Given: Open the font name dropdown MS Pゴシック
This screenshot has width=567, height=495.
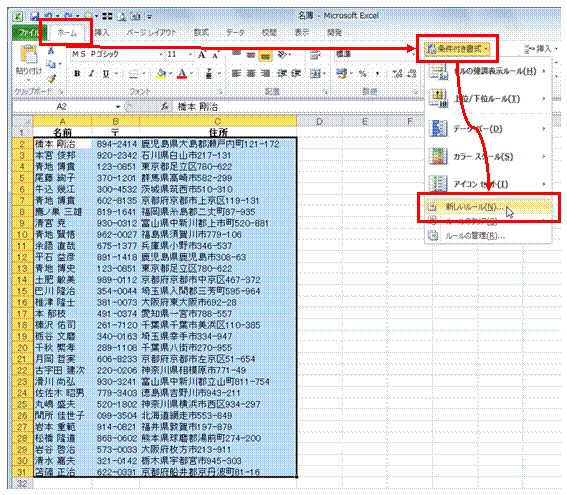Looking at the screenshot, I should [x=116, y=54].
